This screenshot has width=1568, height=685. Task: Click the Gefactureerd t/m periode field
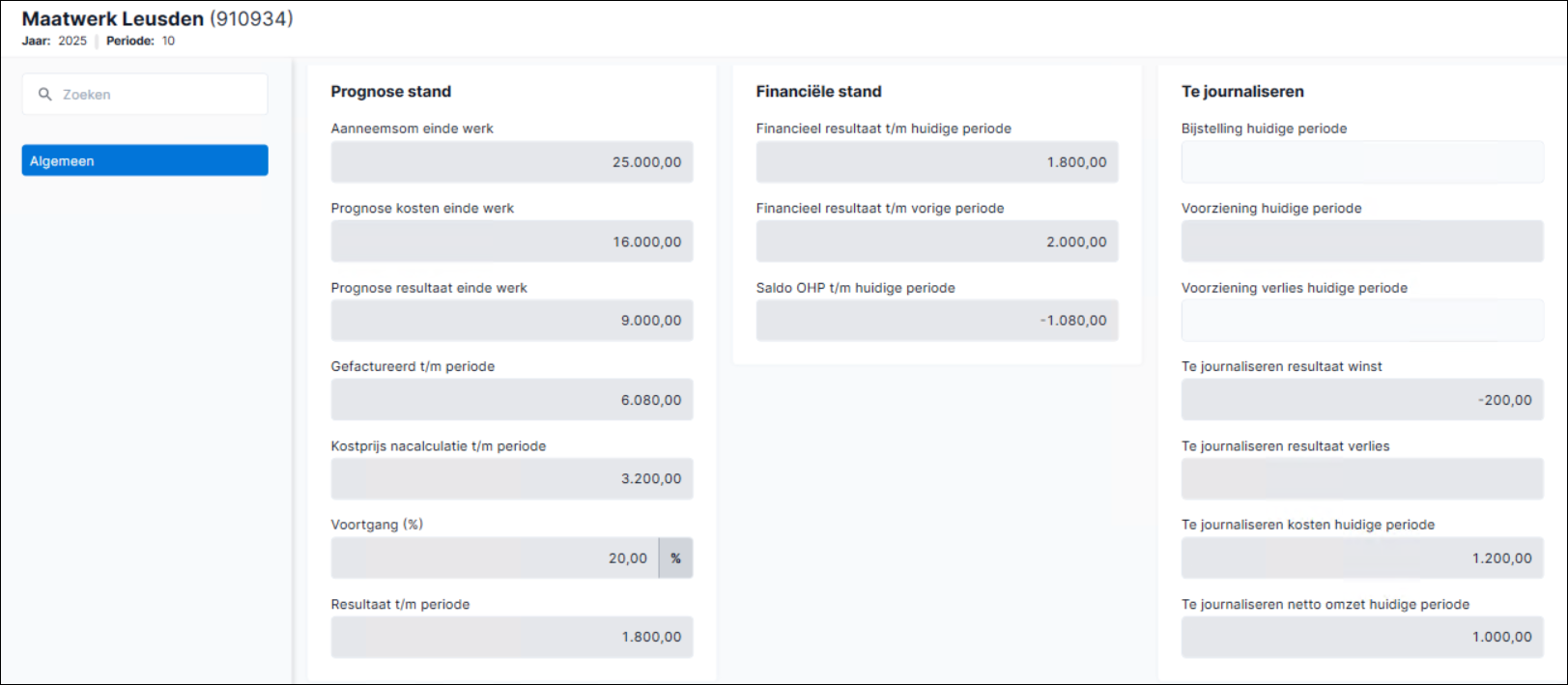click(512, 400)
